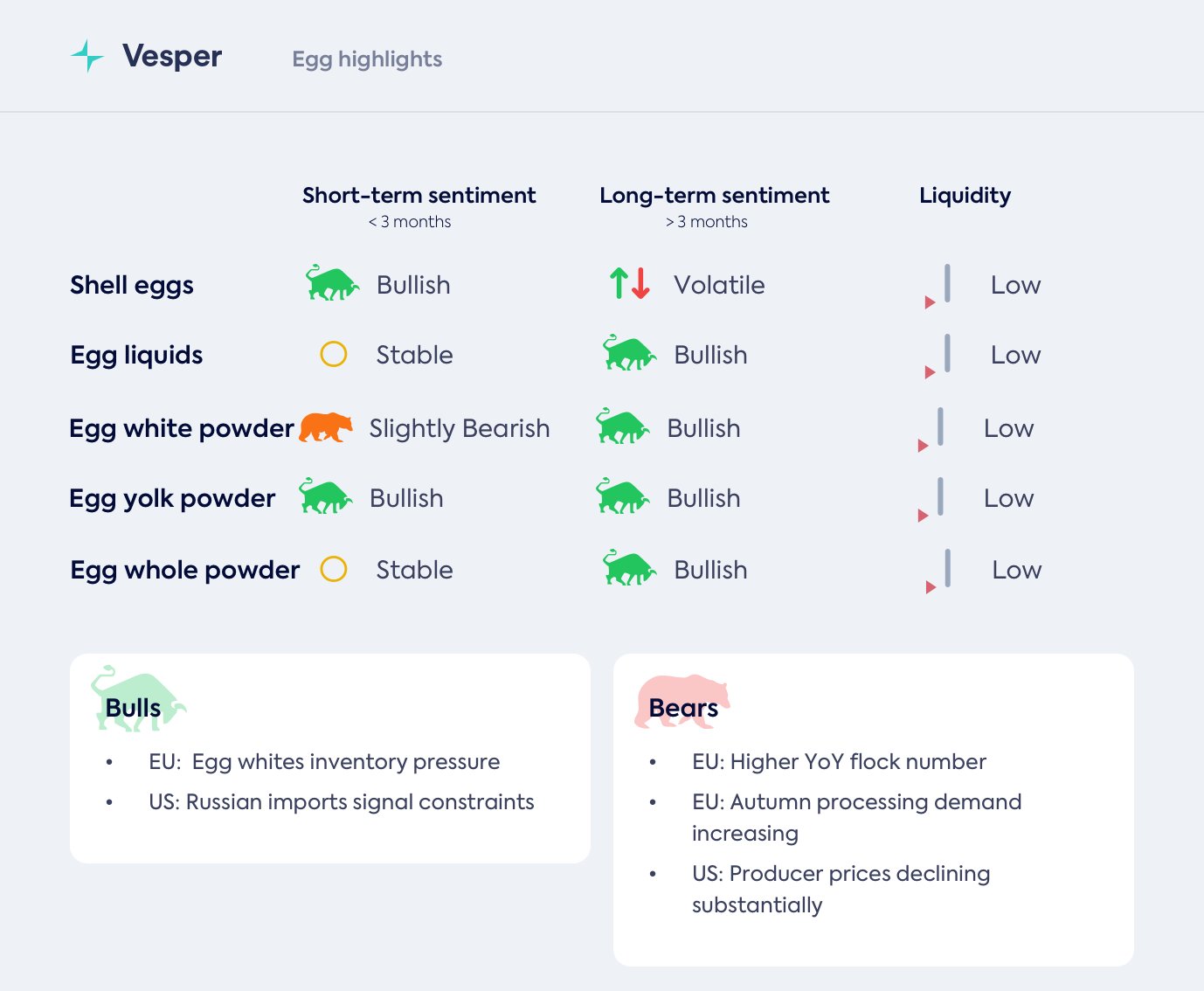This screenshot has height=991, width=1204.
Task: Click the bull icon for Egg whole powder long-term
Action: [x=629, y=568]
